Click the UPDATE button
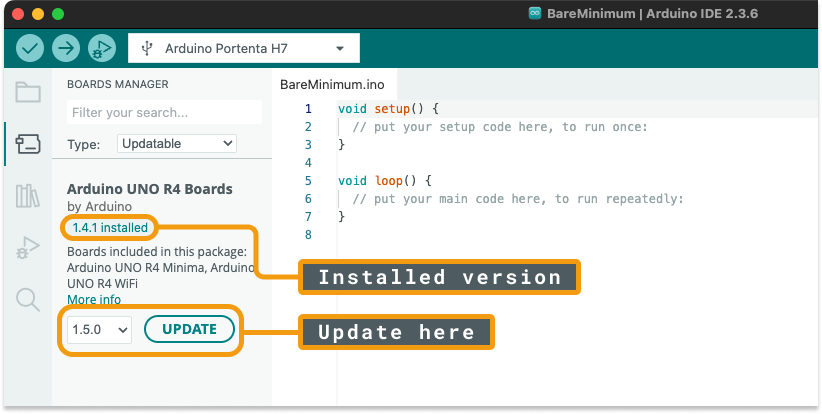Screen dimensions: 822x414 click(189, 329)
